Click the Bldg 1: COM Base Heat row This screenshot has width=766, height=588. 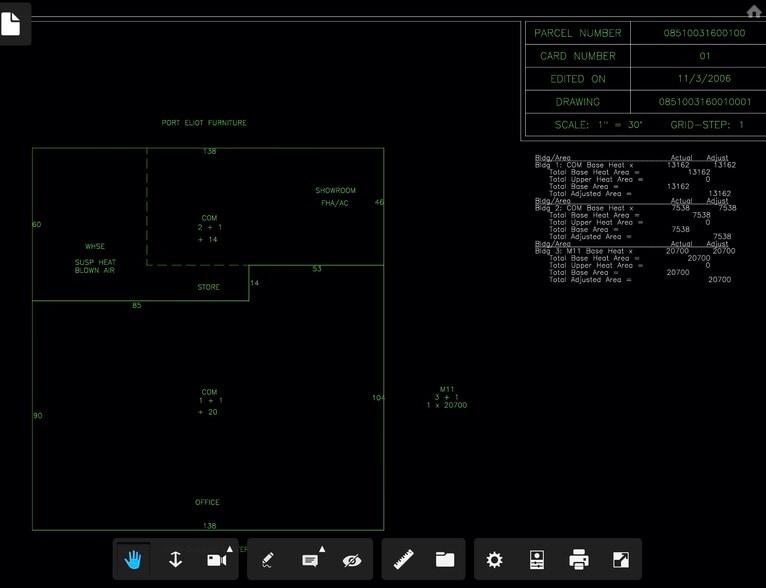635,165
